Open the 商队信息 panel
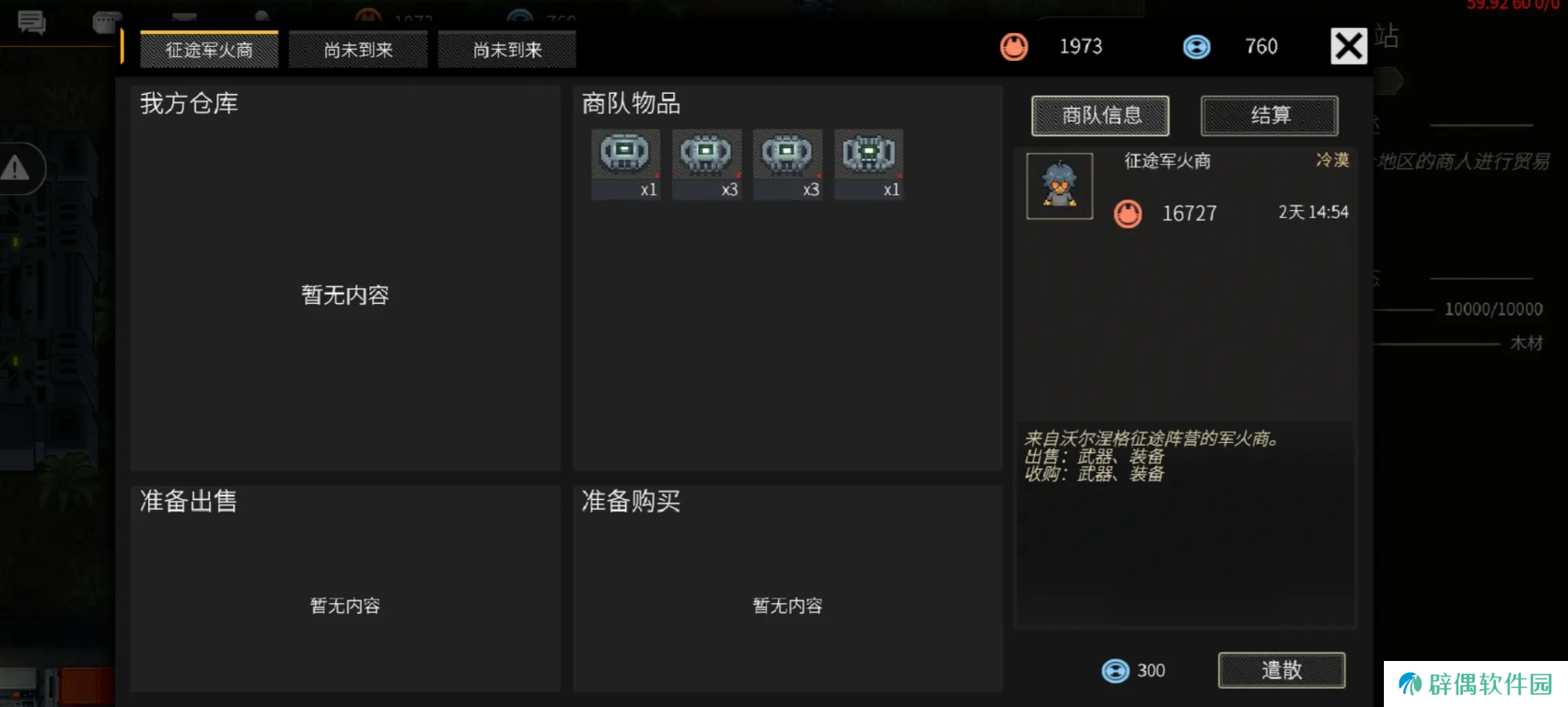 click(x=1100, y=115)
